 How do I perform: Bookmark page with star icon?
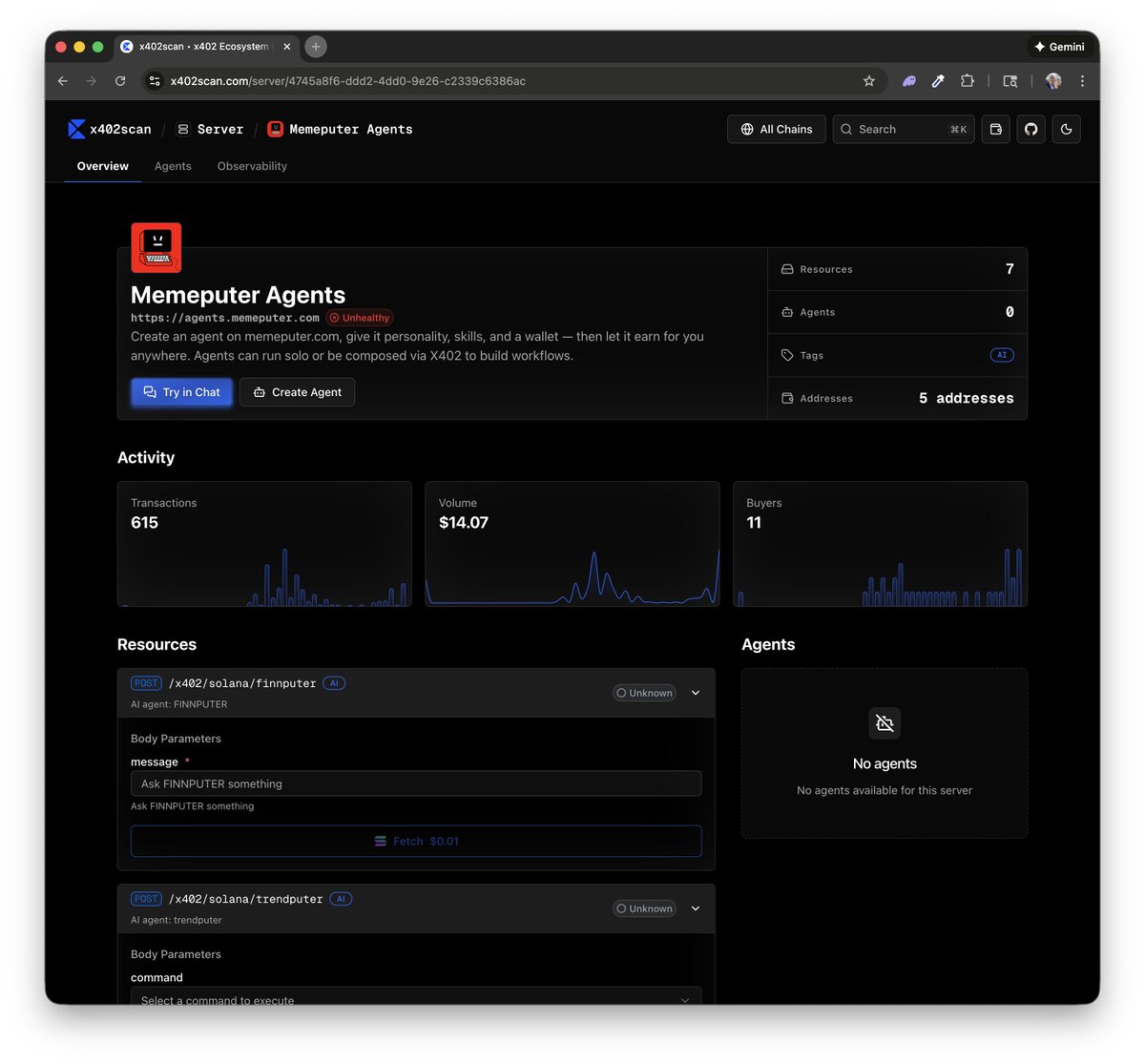pyautogui.click(x=869, y=81)
